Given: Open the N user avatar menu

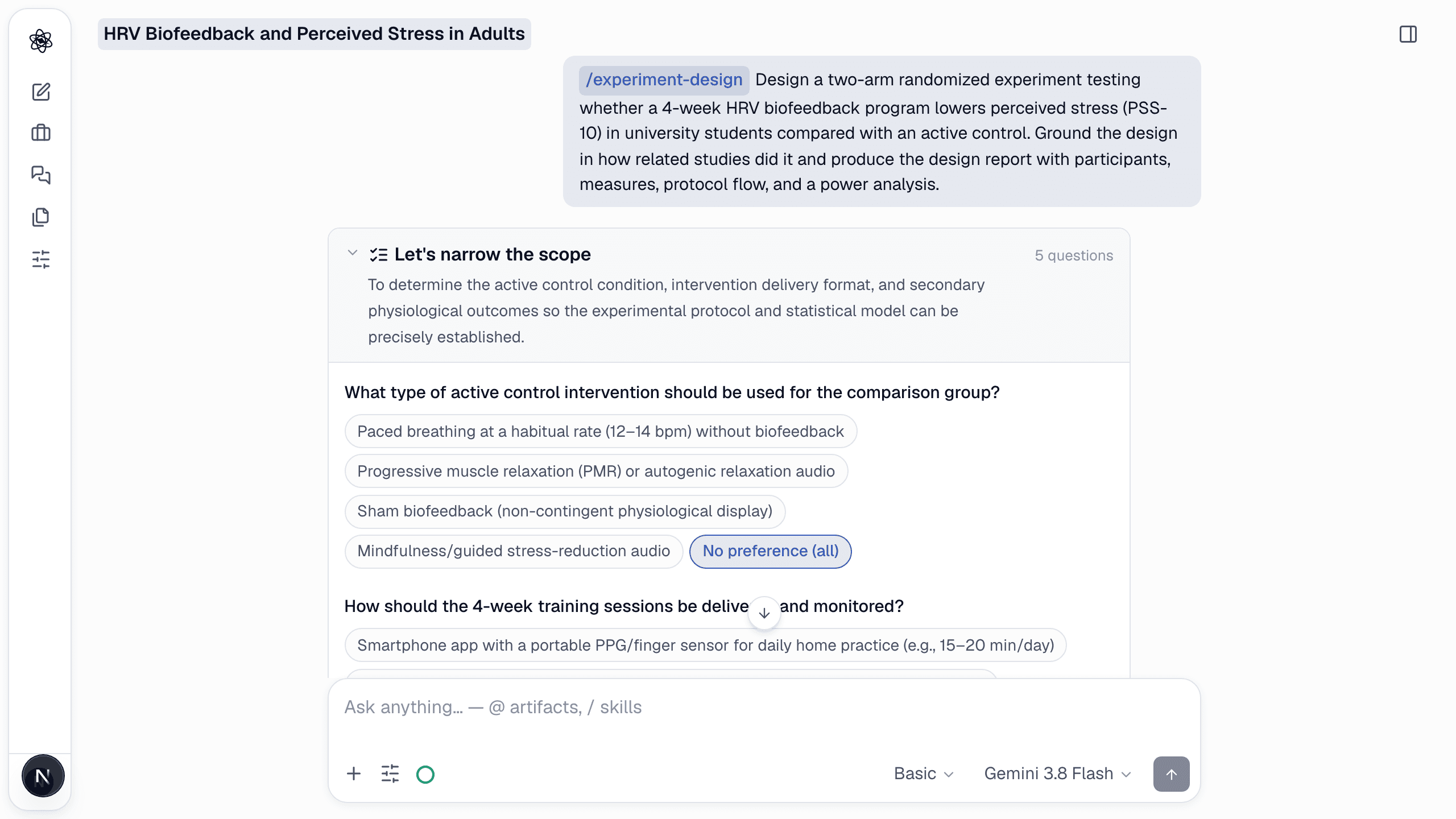Looking at the screenshot, I should (x=43, y=776).
